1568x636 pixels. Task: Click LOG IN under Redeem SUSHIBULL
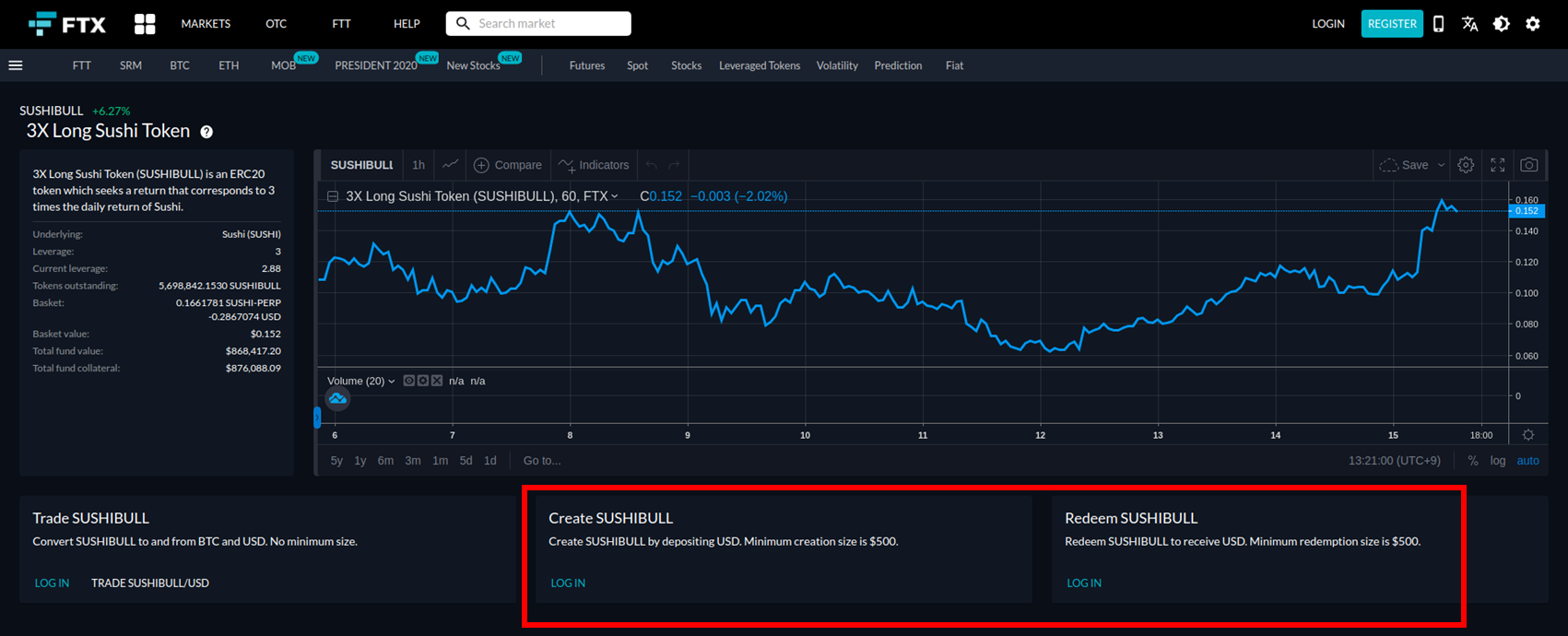coord(1084,583)
